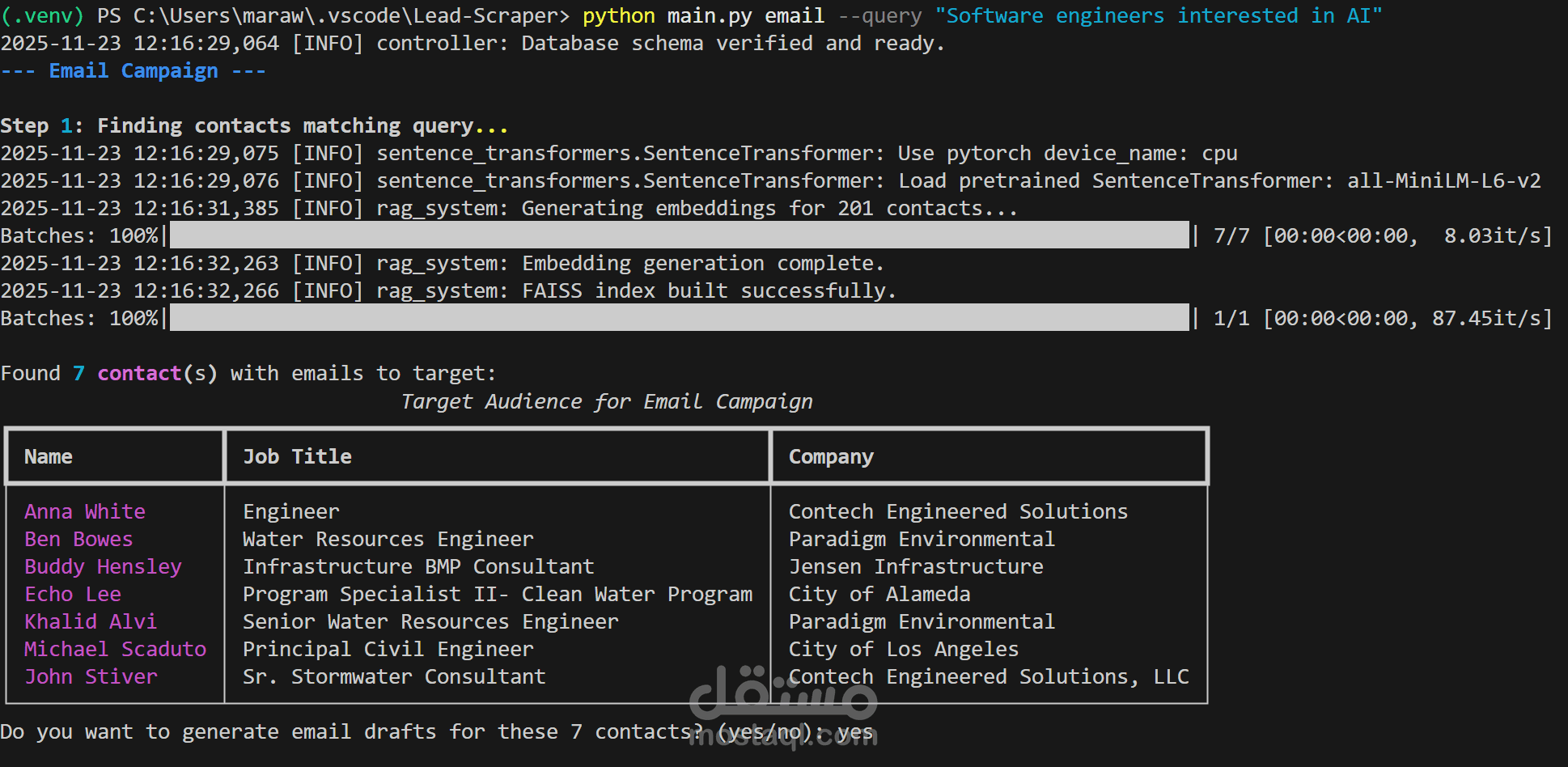Click the Name column header

tap(49, 456)
